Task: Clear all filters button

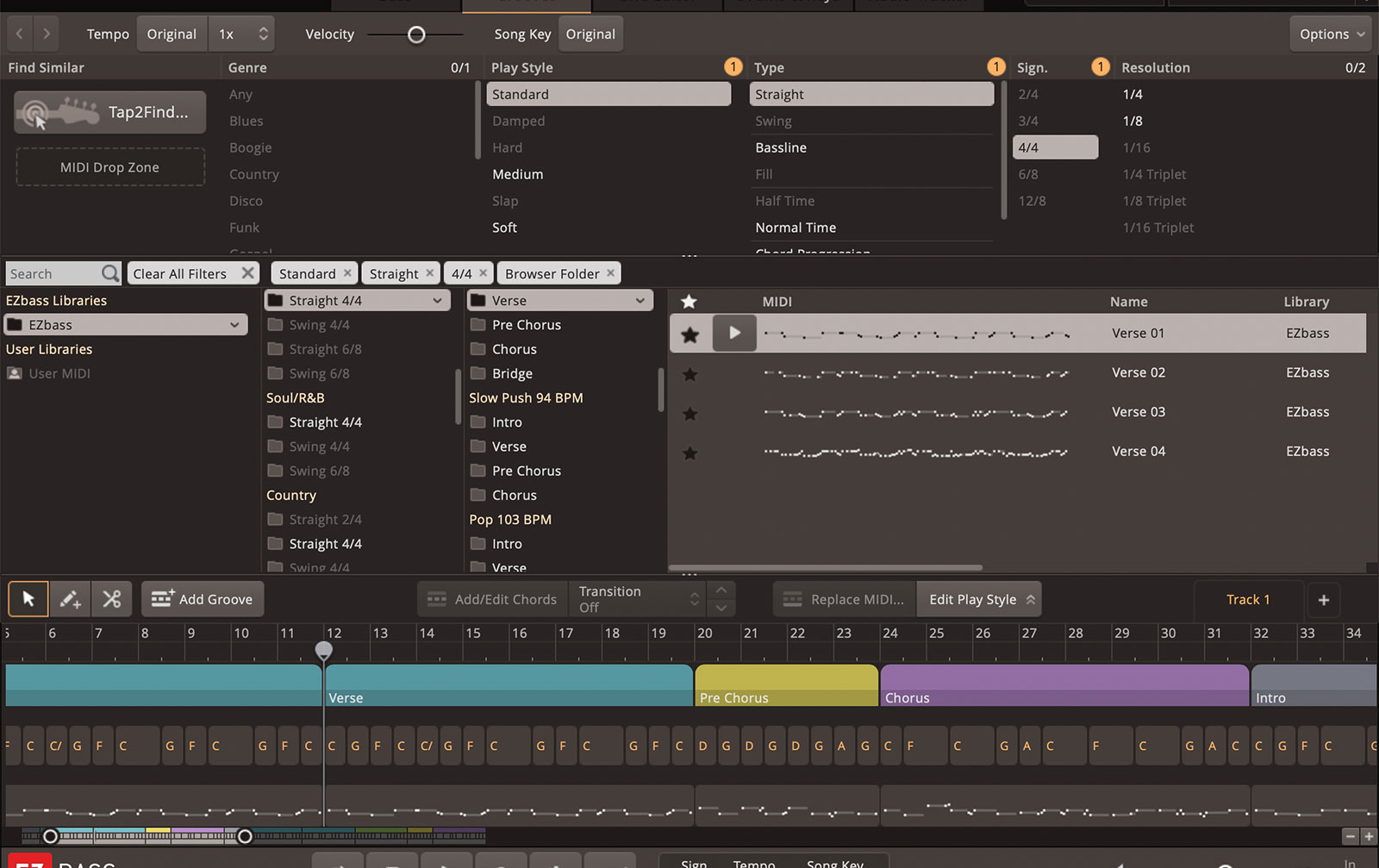Action: click(193, 273)
